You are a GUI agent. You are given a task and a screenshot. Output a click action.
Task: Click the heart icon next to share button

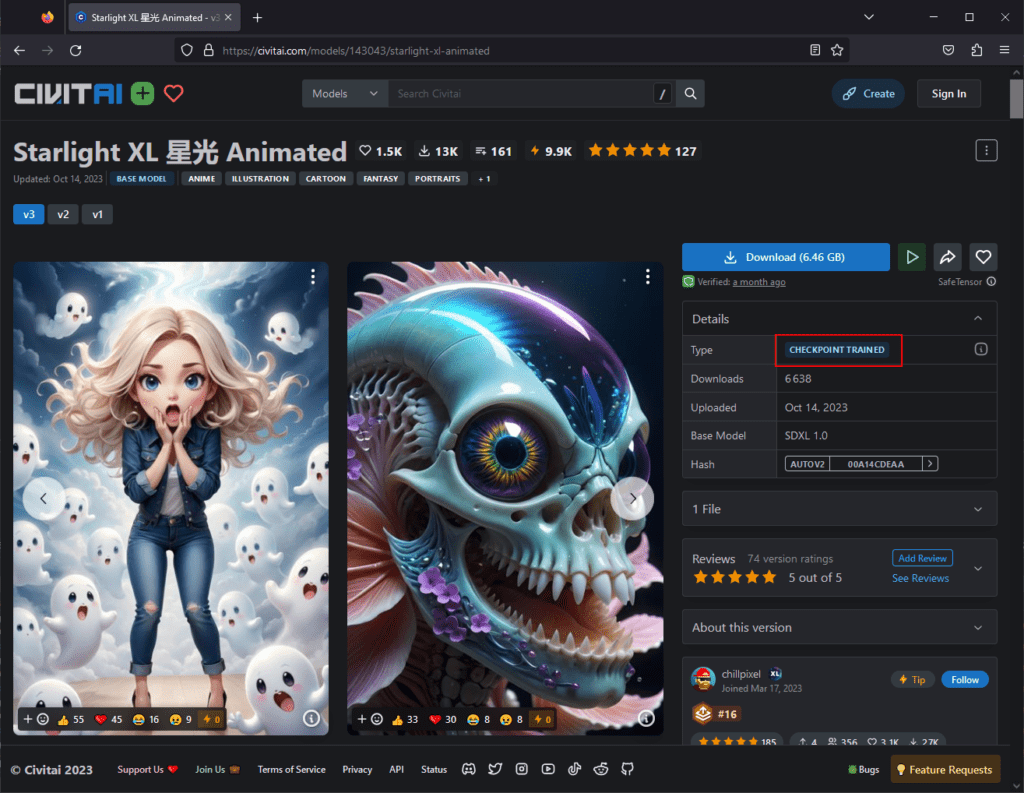984,257
